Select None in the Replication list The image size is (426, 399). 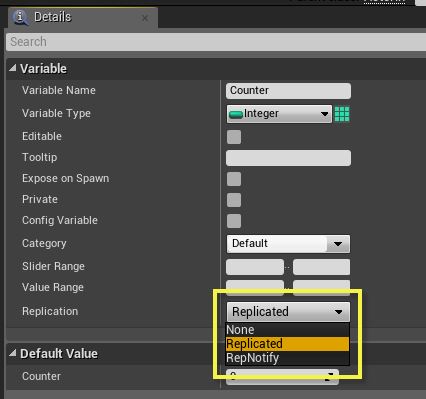click(287, 330)
